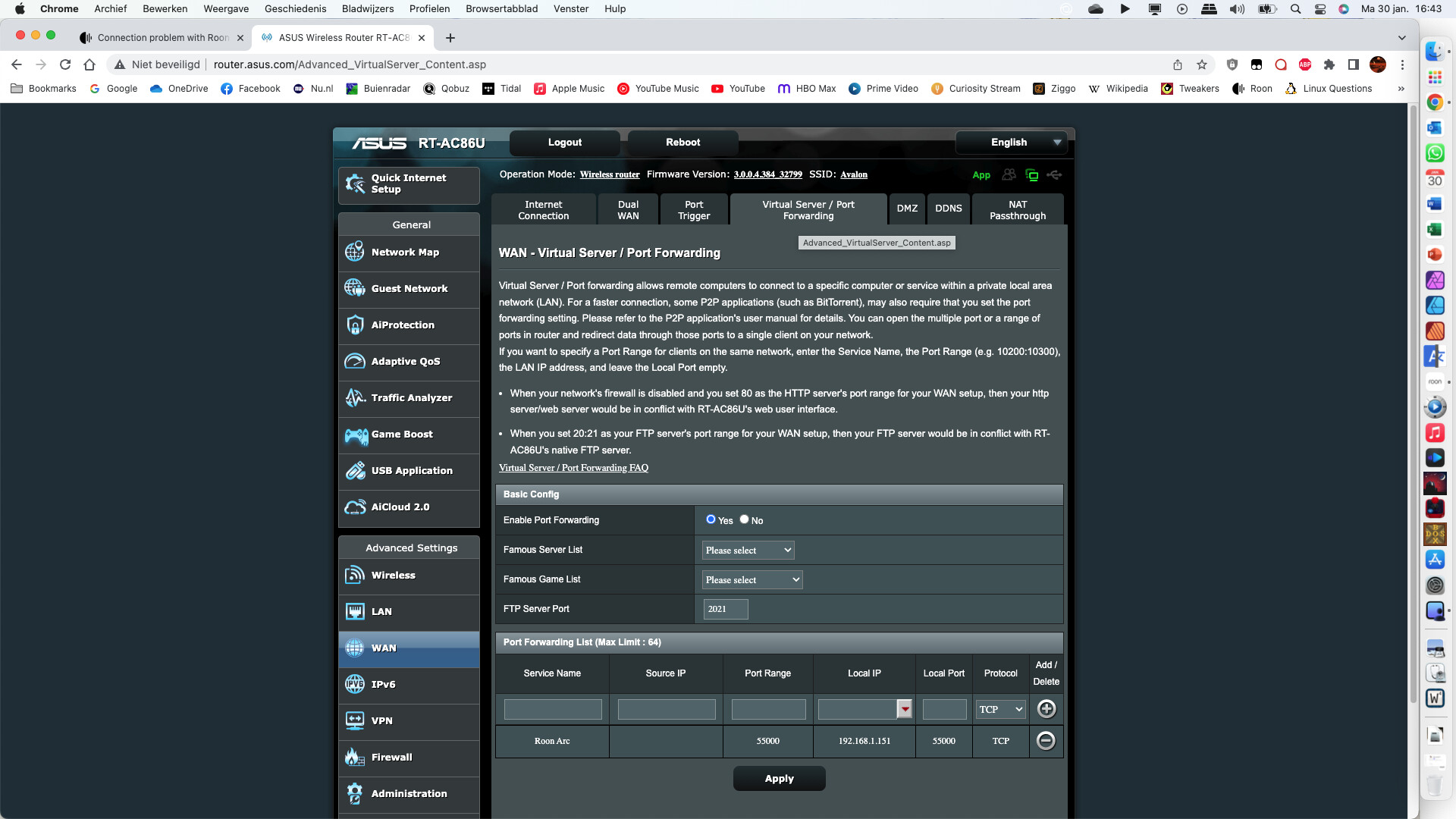Open Game Boost in the sidebar
Image resolution: width=1456 pixels, height=819 pixels.
point(402,435)
